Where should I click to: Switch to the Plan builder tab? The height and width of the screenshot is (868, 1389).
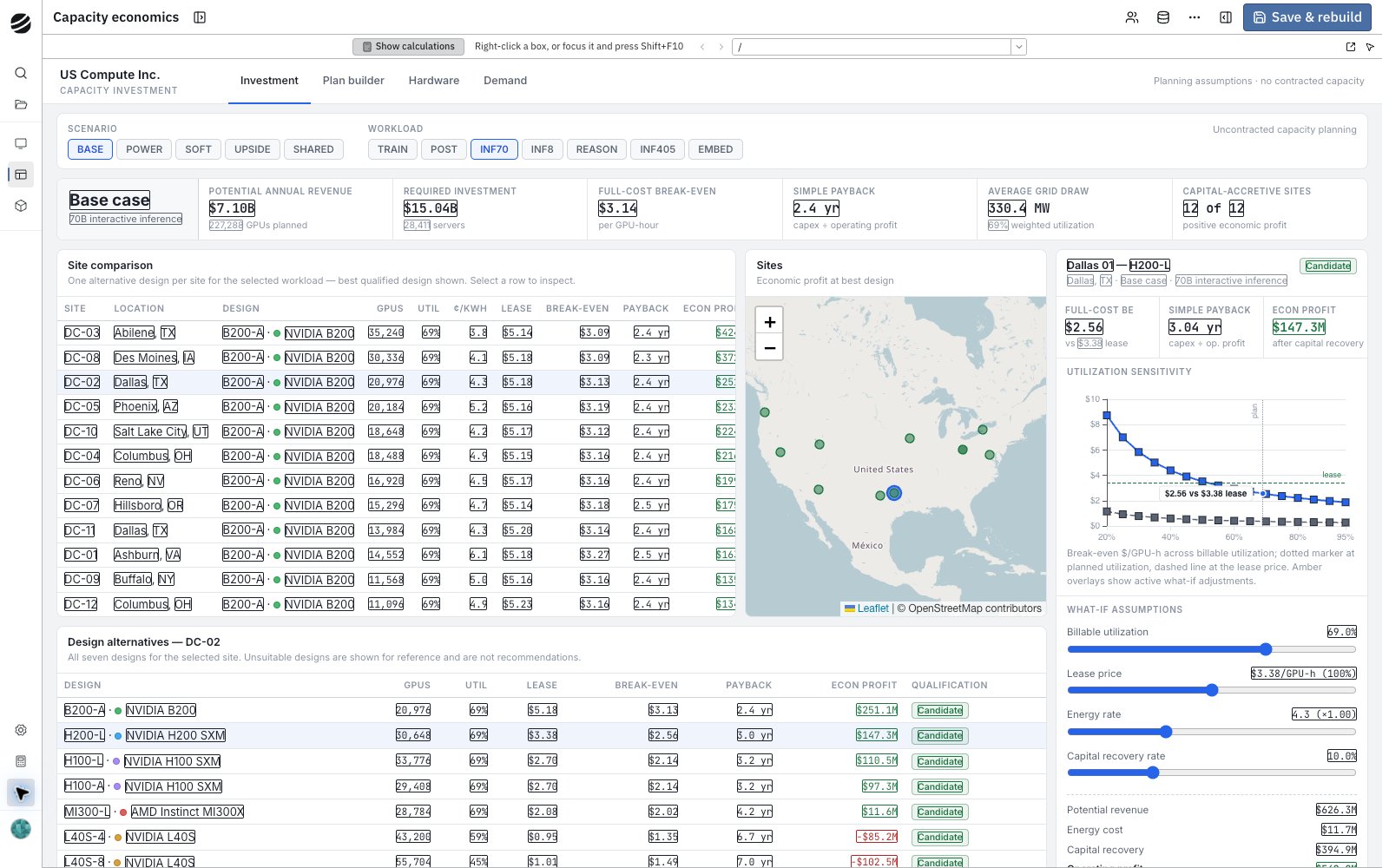pyautogui.click(x=353, y=81)
